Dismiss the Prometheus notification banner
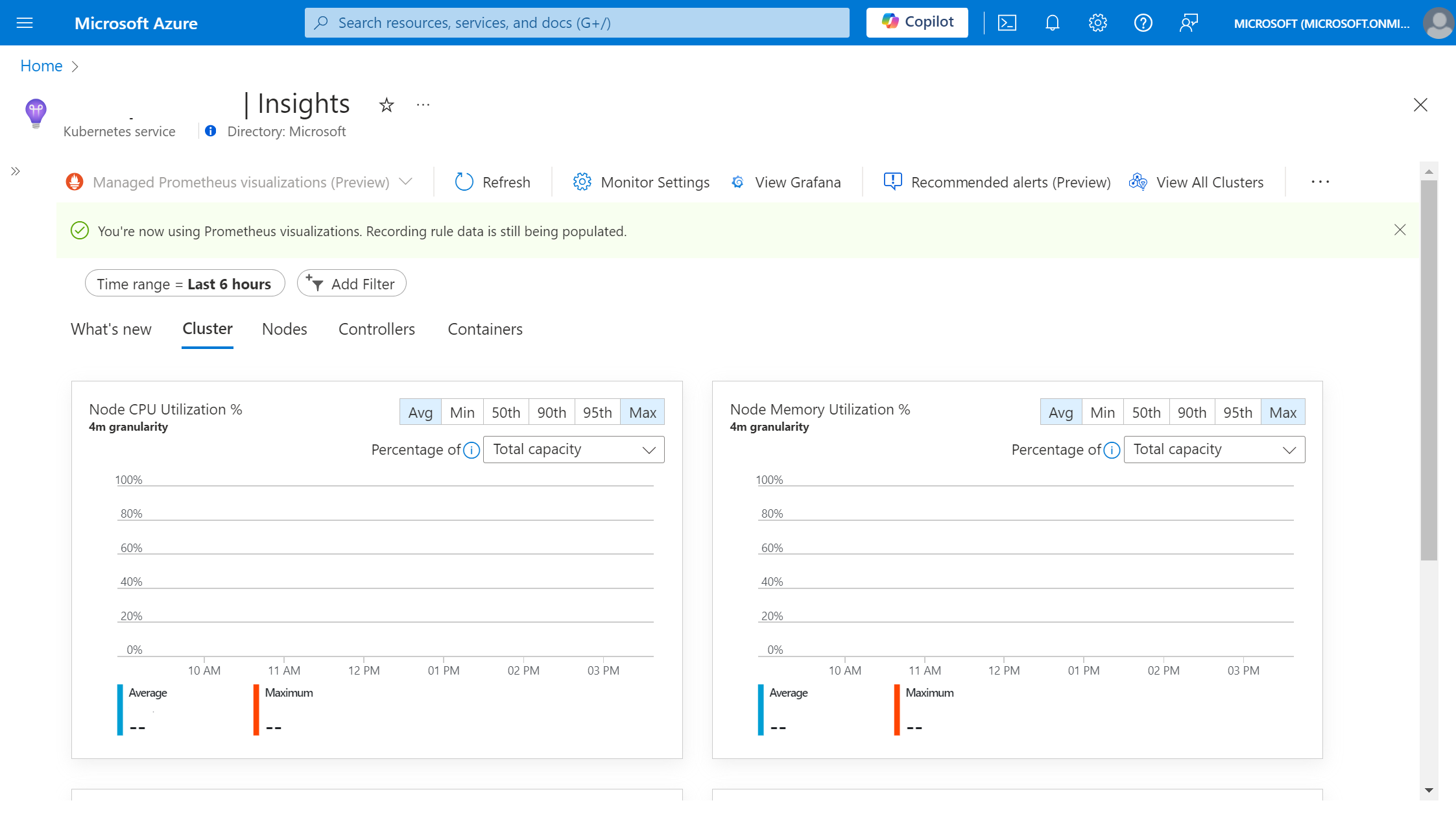The image size is (1456, 818). pos(1400,230)
